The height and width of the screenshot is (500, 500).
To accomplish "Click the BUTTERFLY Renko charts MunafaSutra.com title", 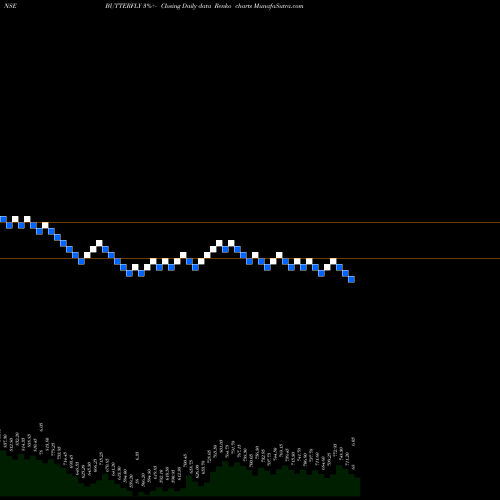I will point(204,6).
